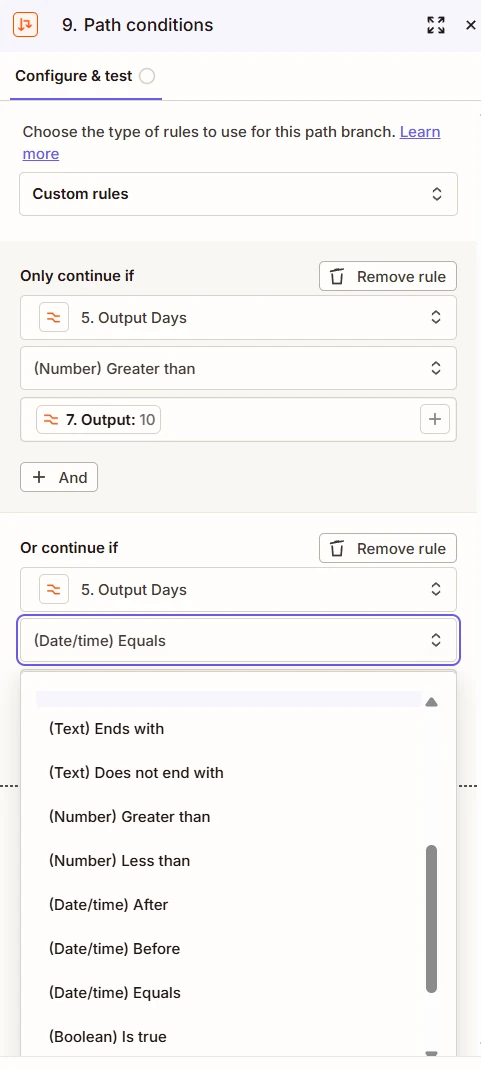
Task: Open the second '5. Output Days' field dropdown
Action: pyautogui.click(x=238, y=590)
